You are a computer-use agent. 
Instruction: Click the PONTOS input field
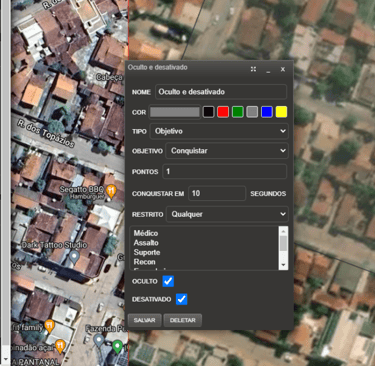(x=225, y=171)
